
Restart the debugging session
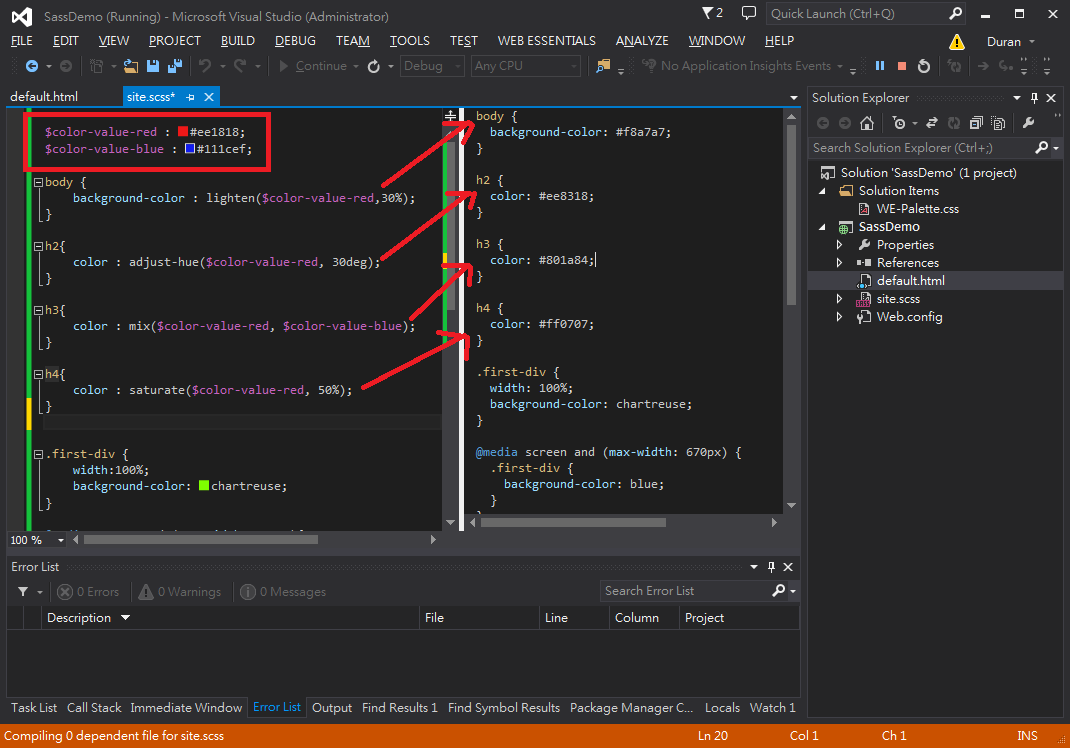pos(923,66)
